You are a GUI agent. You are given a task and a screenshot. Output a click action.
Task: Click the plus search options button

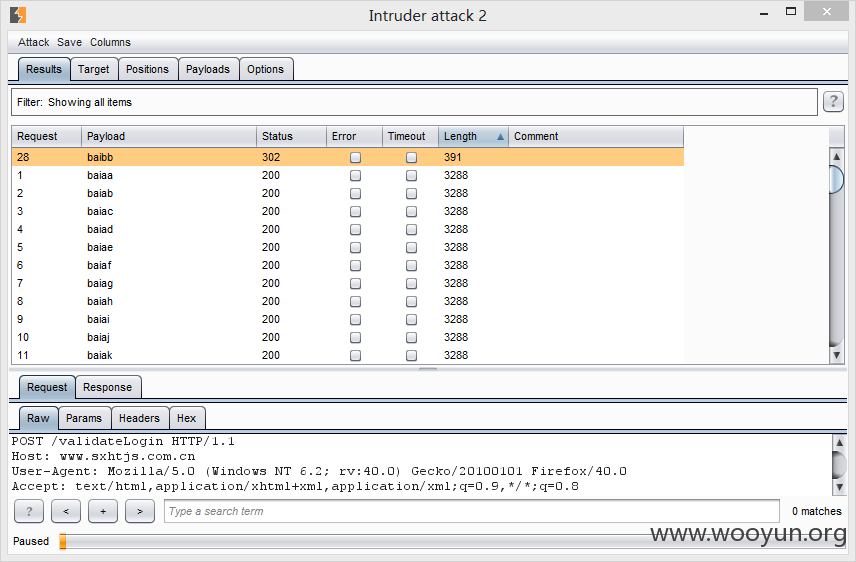coord(103,512)
